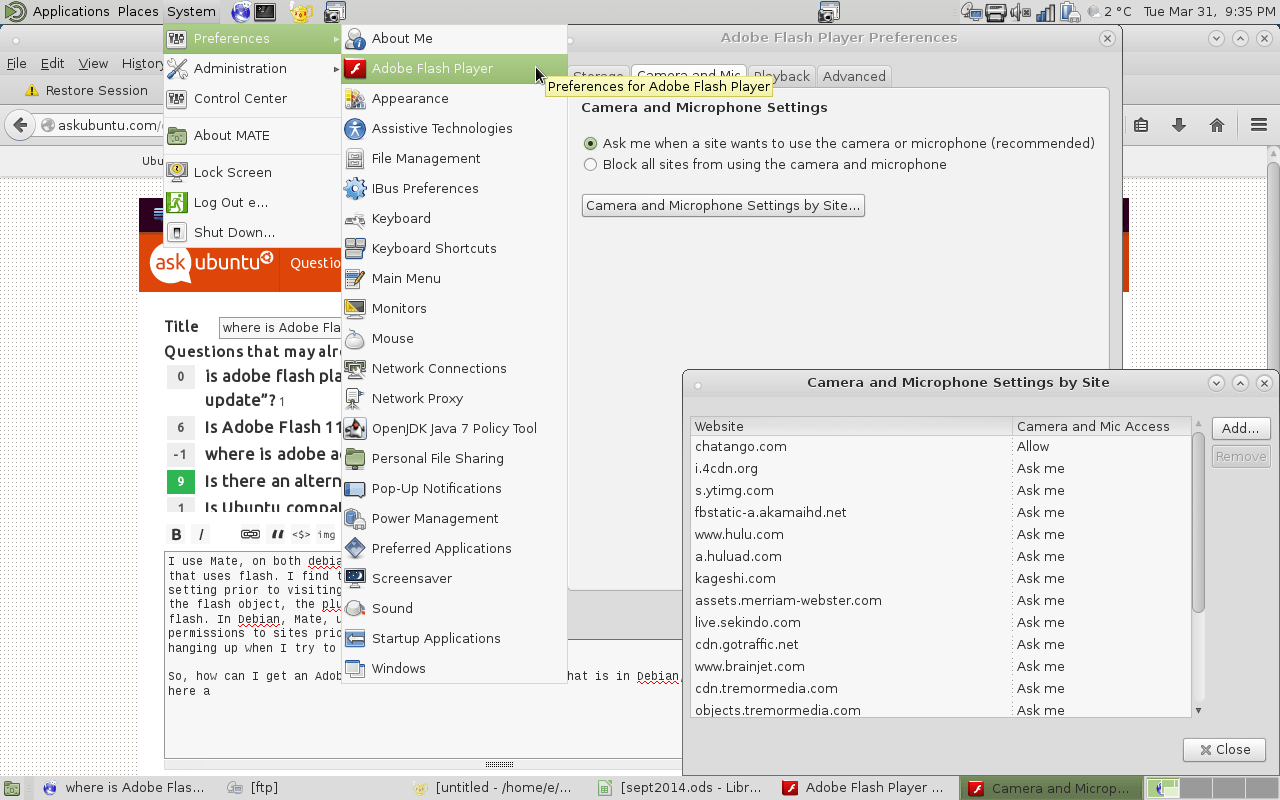The height and width of the screenshot is (800, 1280).
Task: Click the Screensaver icon
Action: tap(355, 578)
